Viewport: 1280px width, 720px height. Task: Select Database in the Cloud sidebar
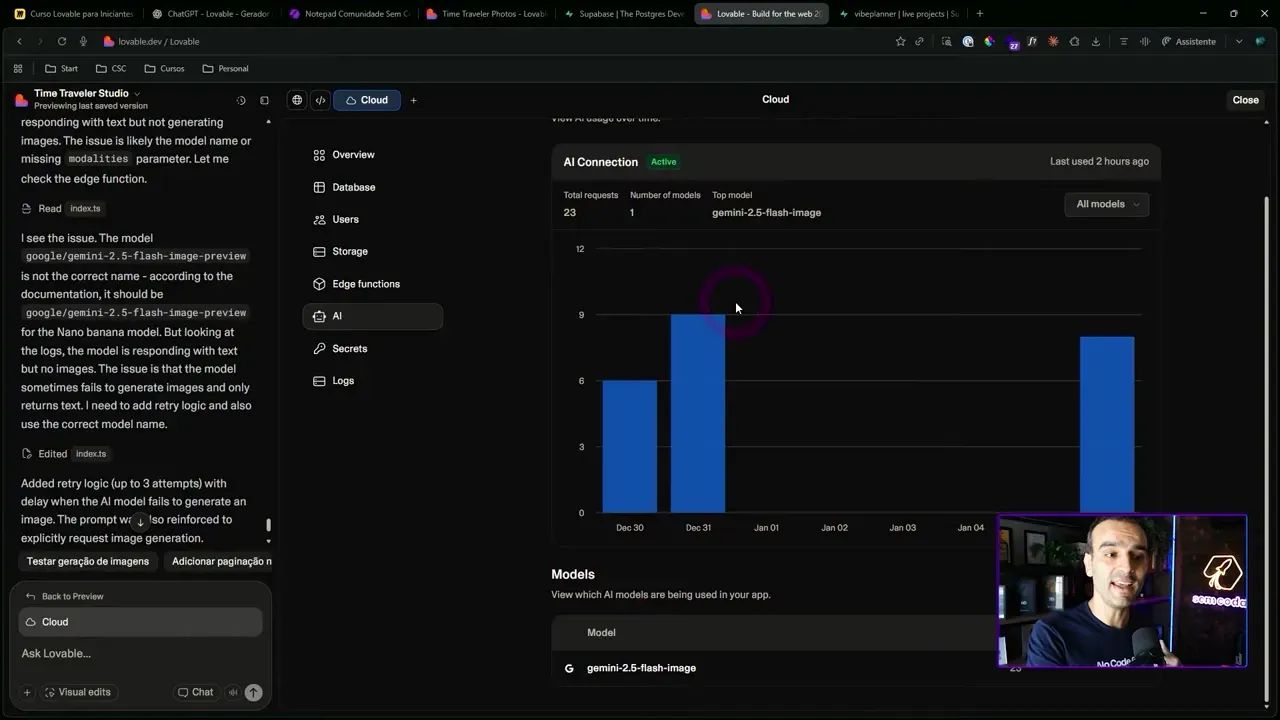[353, 187]
